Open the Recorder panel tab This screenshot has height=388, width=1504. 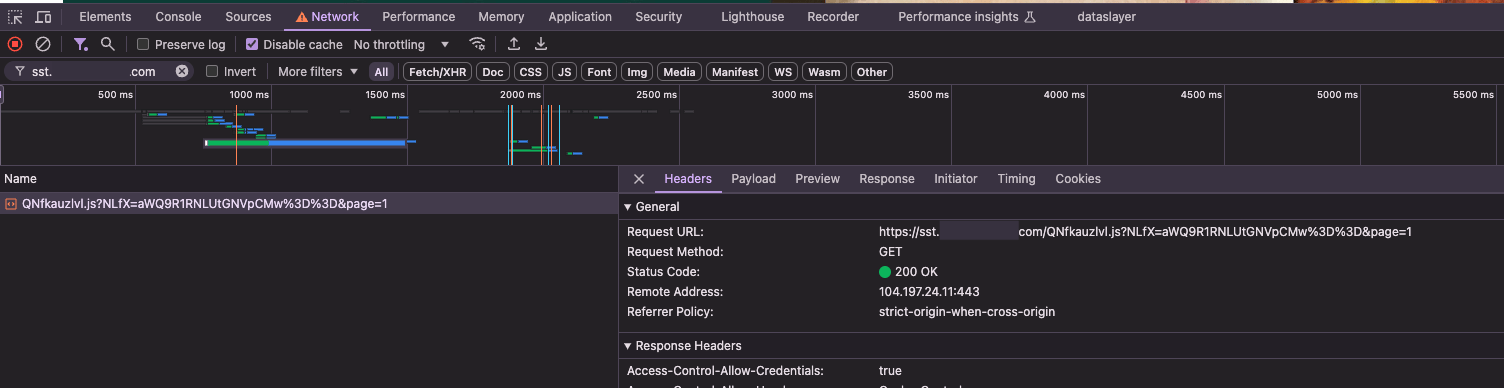click(833, 17)
